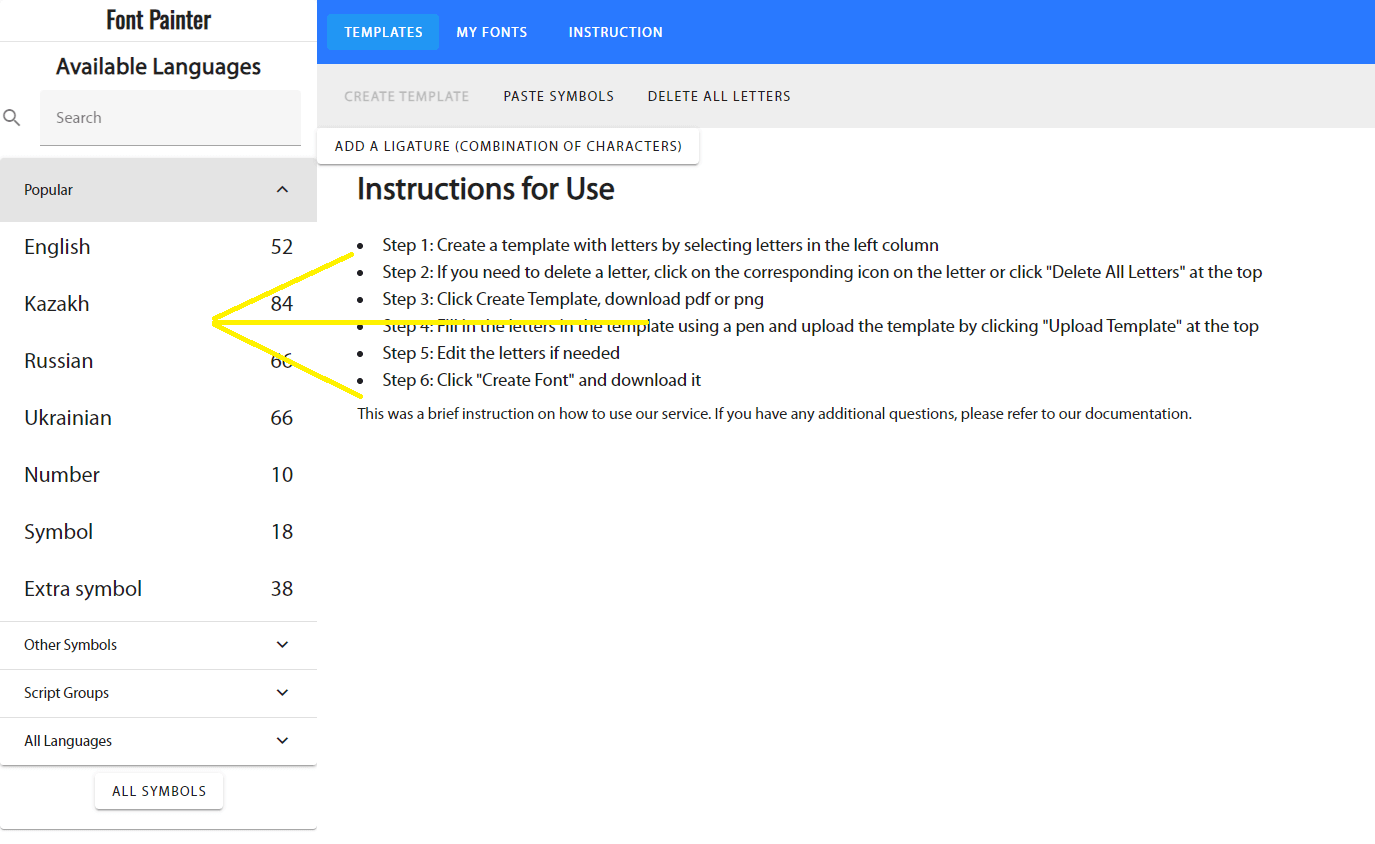Image resolution: width=1375 pixels, height=844 pixels.
Task: Open the MY FONTS tab
Action: click(492, 32)
